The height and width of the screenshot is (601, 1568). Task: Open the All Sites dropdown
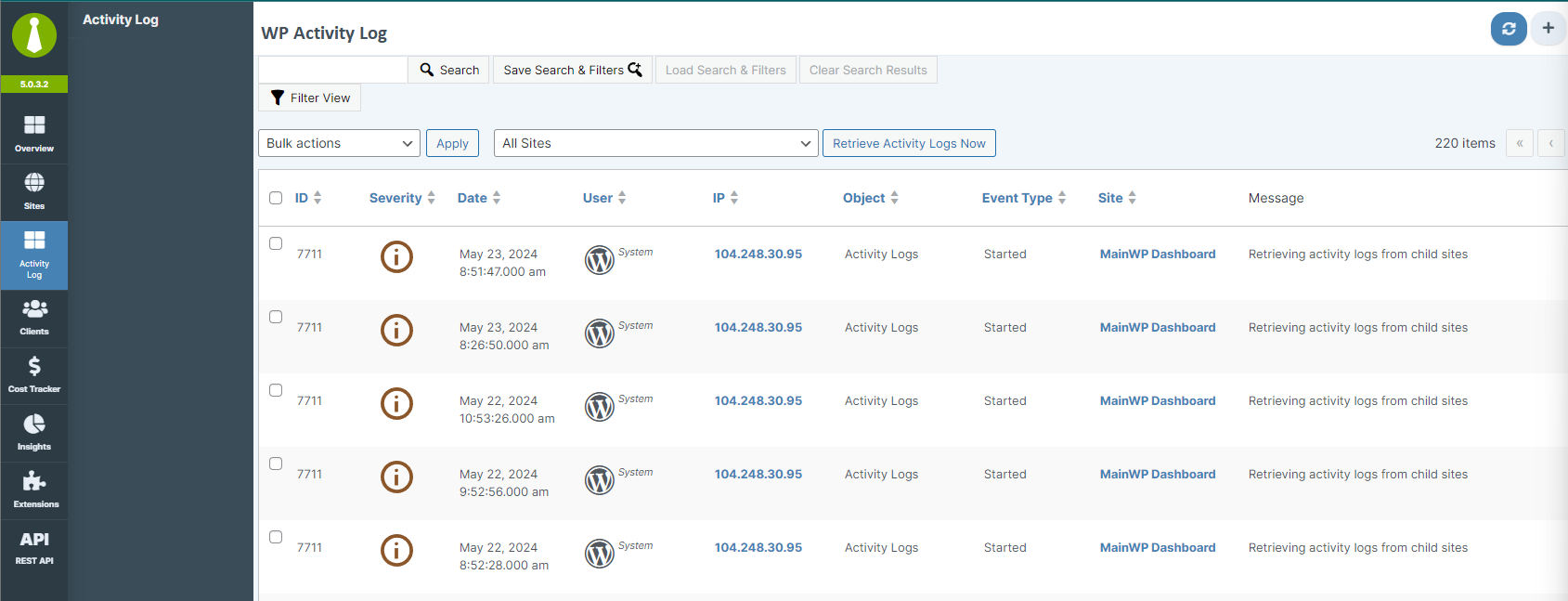[656, 143]
